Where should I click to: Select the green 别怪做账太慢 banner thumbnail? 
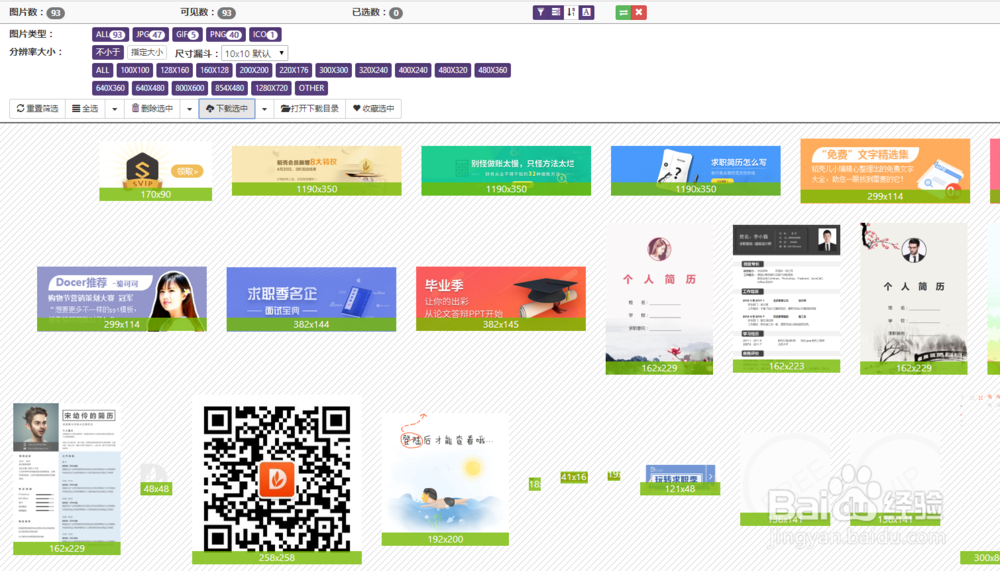coord(506,170)
